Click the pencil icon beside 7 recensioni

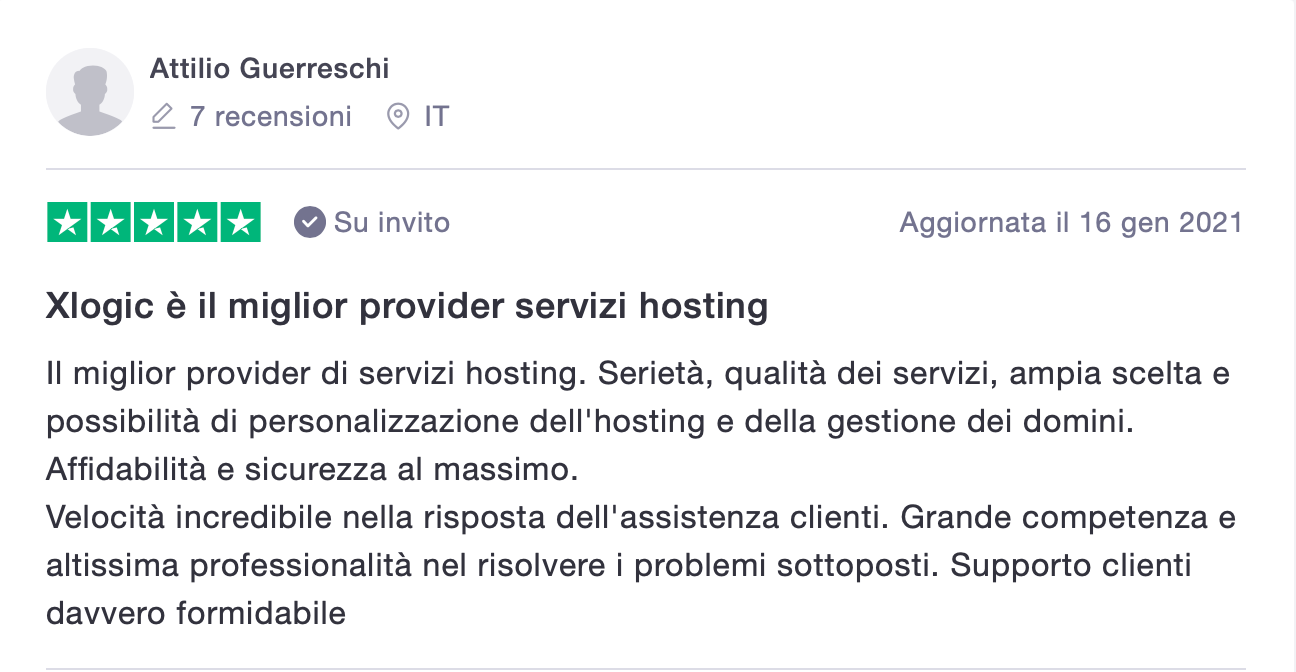point(163,117)
